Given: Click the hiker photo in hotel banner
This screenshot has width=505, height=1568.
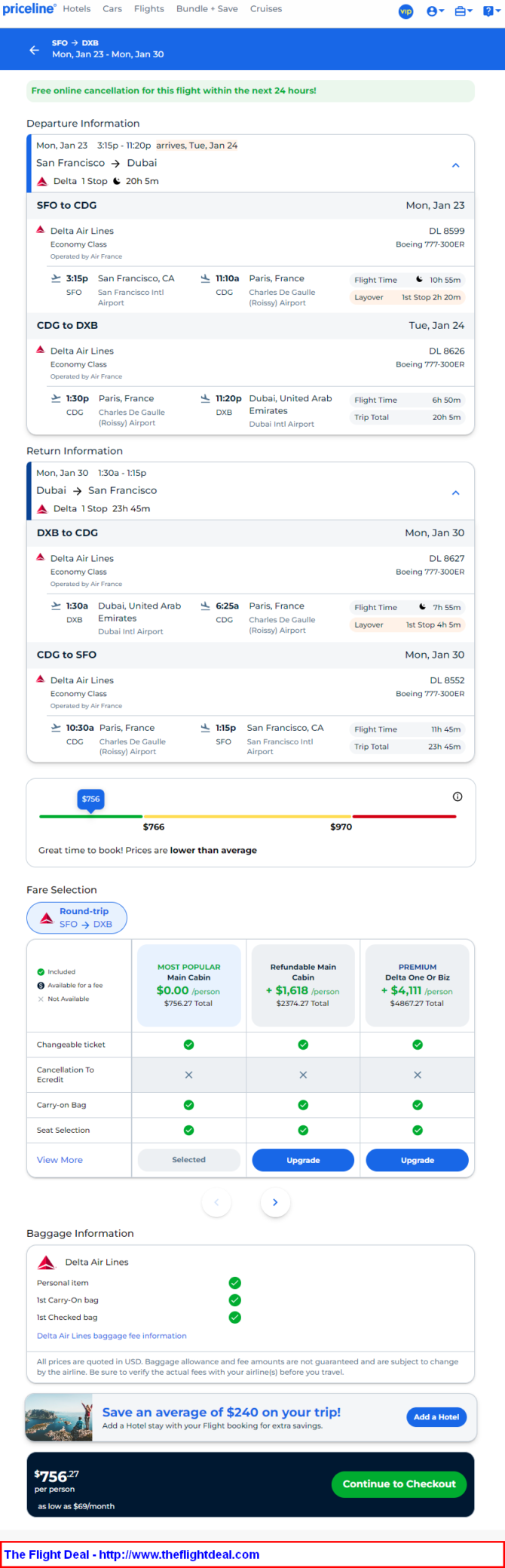Looking at the screenshot, I should coord(60,1418).
